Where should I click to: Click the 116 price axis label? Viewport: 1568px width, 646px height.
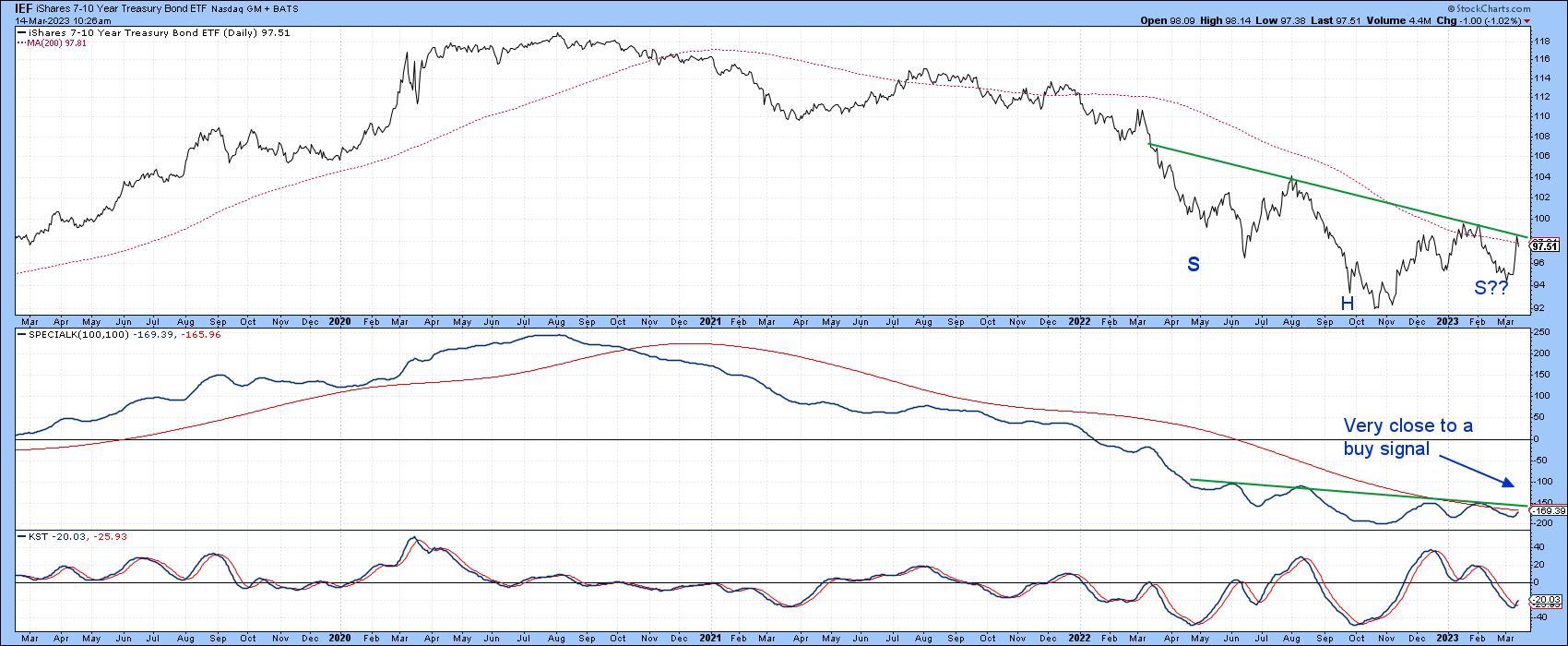click(x=1540, y=59)
